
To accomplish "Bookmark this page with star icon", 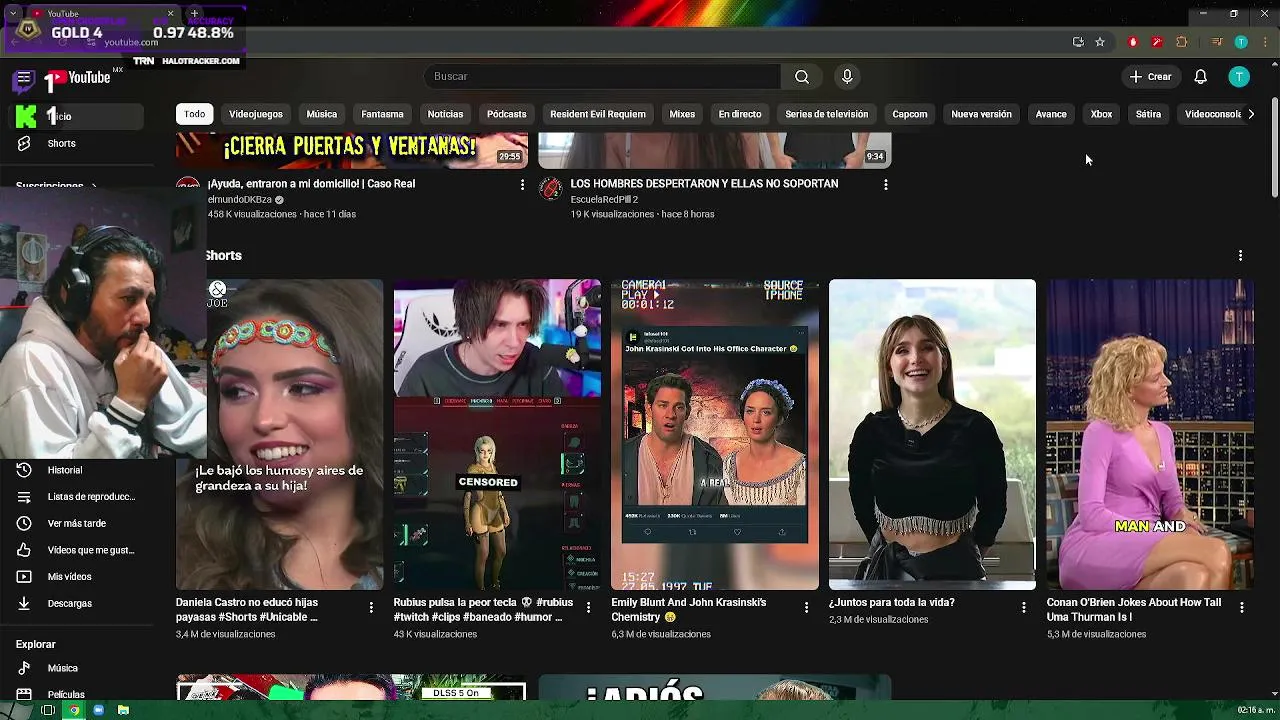I will pos(1100,42).
